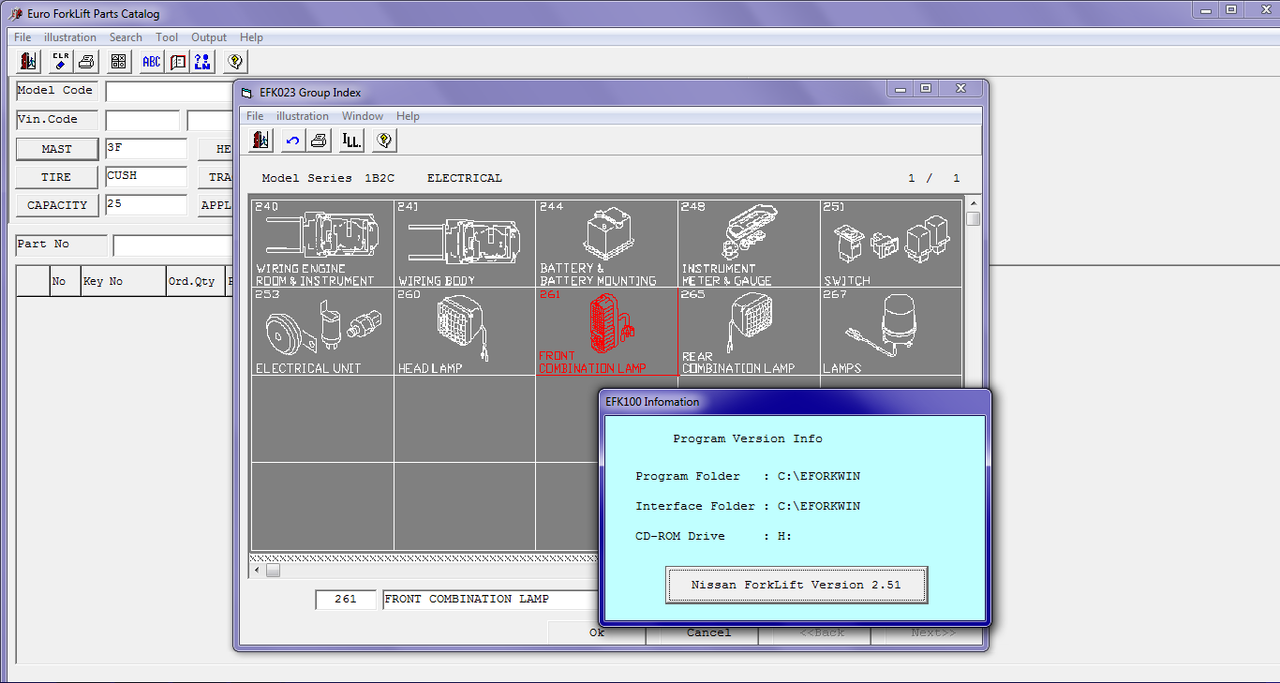Click the Nissan ForkLift Version 2.51 button
This screenshot has width=1280, height=683.
click(797, 585)
